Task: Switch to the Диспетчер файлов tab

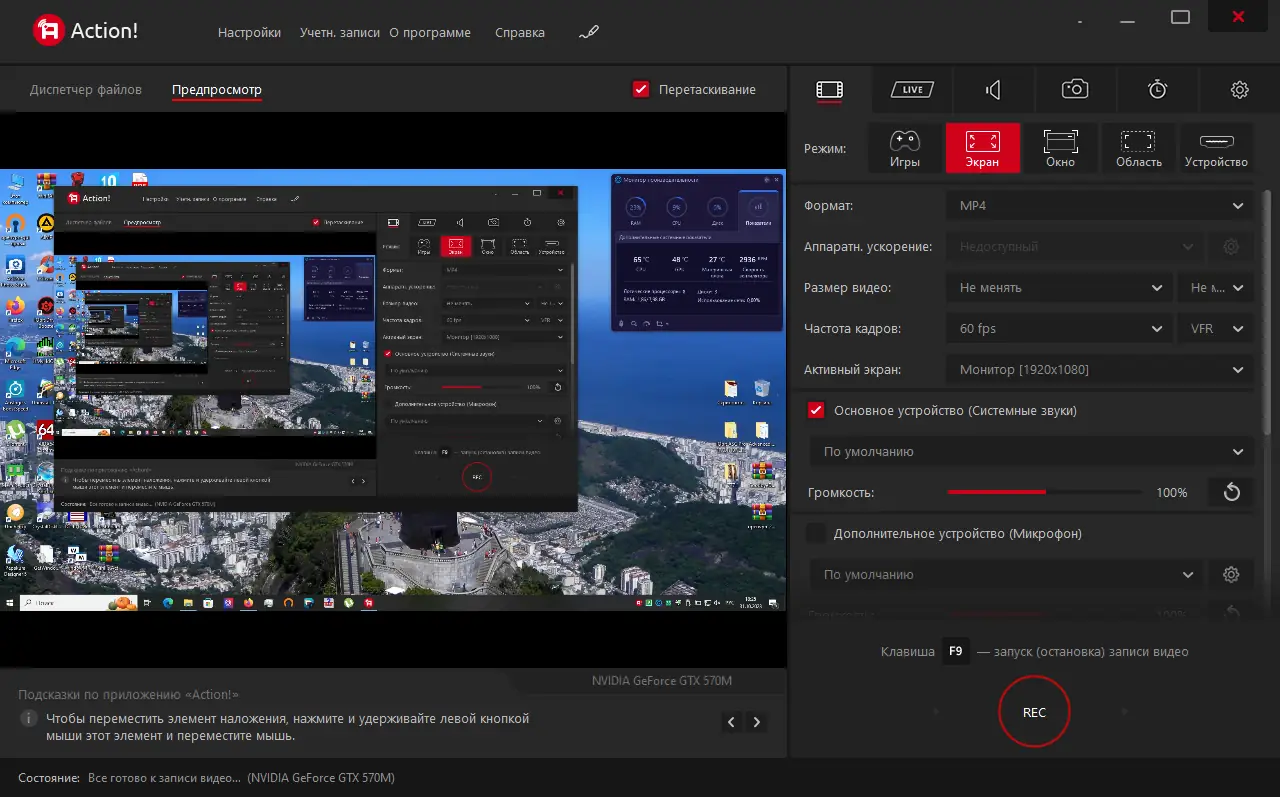Action: [x=86, y=89]
